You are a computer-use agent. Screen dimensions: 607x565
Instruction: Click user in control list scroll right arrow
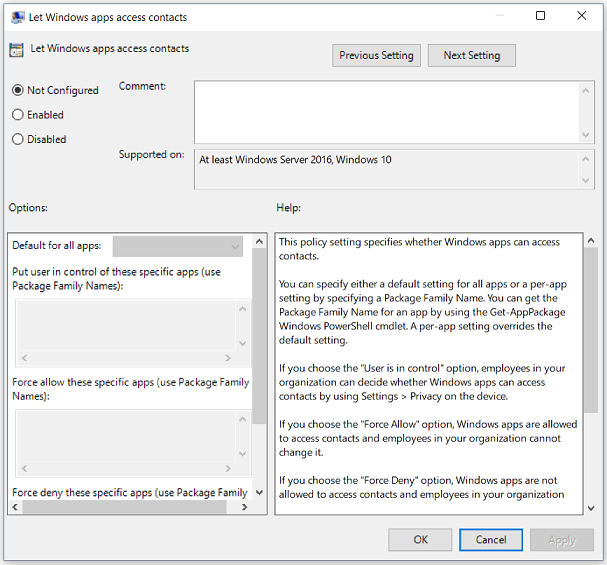228,358
